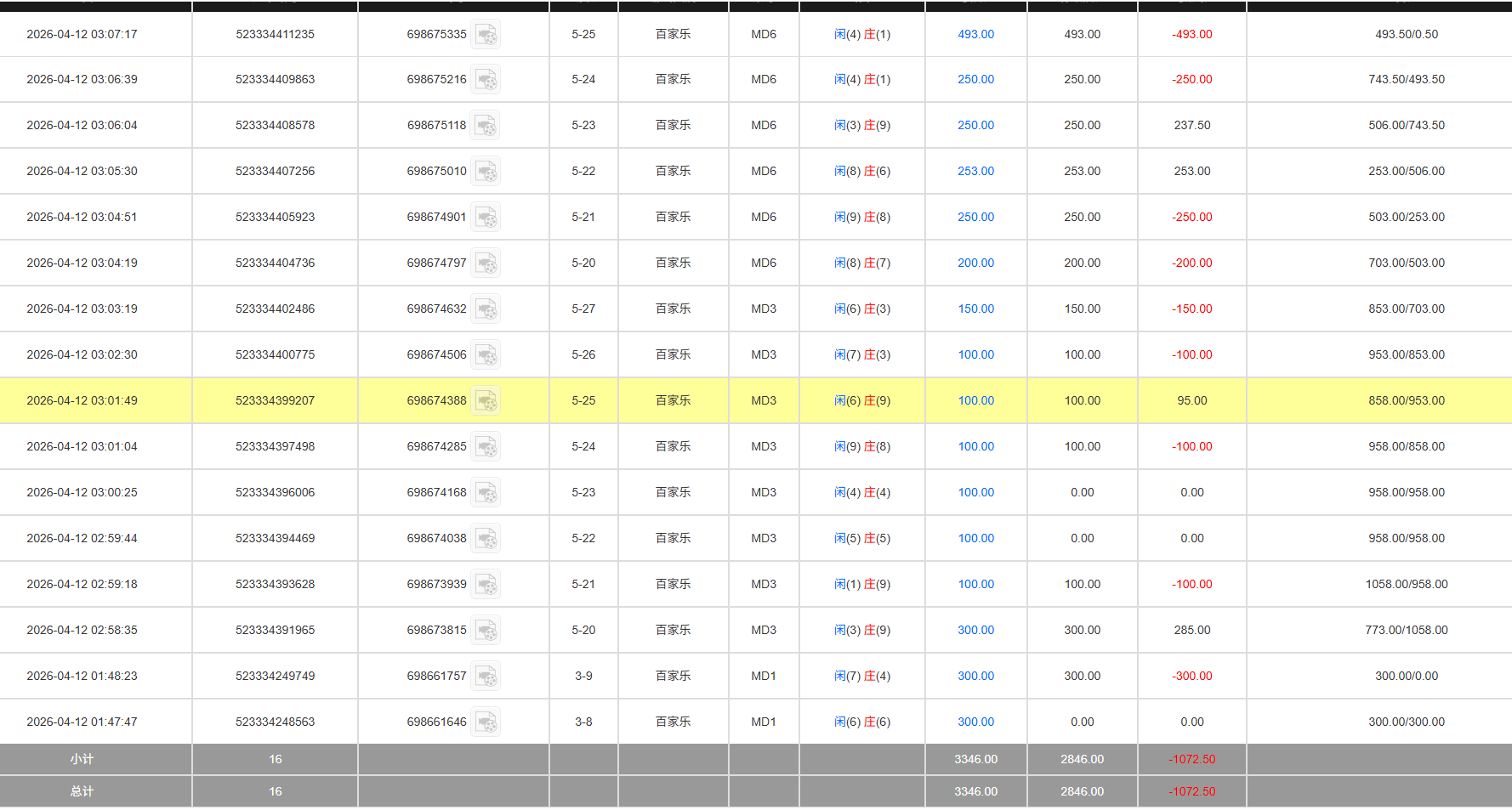Click 300.00 bet link in 01:48:23 row
Viewport: 1512px width, 810px height.
tap(975, 677)
